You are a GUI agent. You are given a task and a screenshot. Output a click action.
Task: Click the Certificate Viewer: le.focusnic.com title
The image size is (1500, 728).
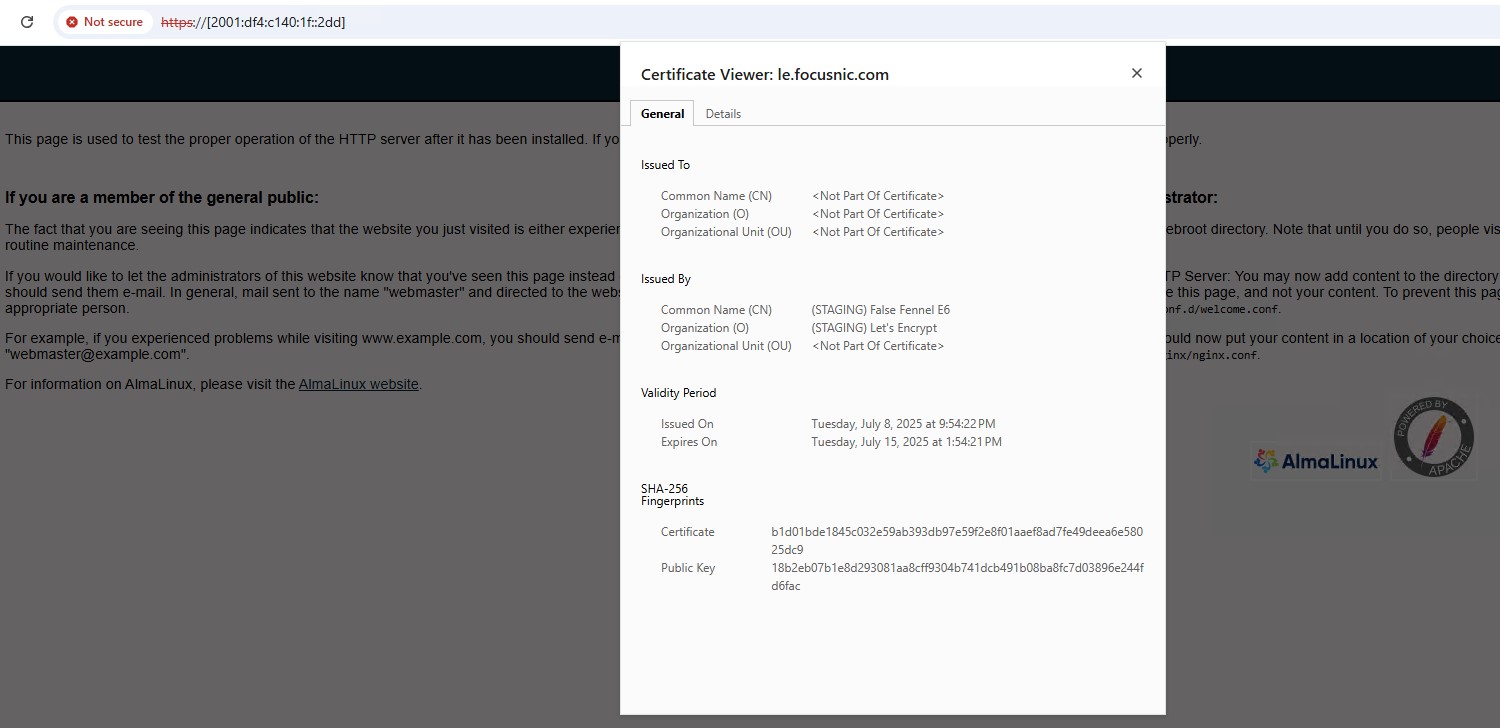(x=764, y=74)
